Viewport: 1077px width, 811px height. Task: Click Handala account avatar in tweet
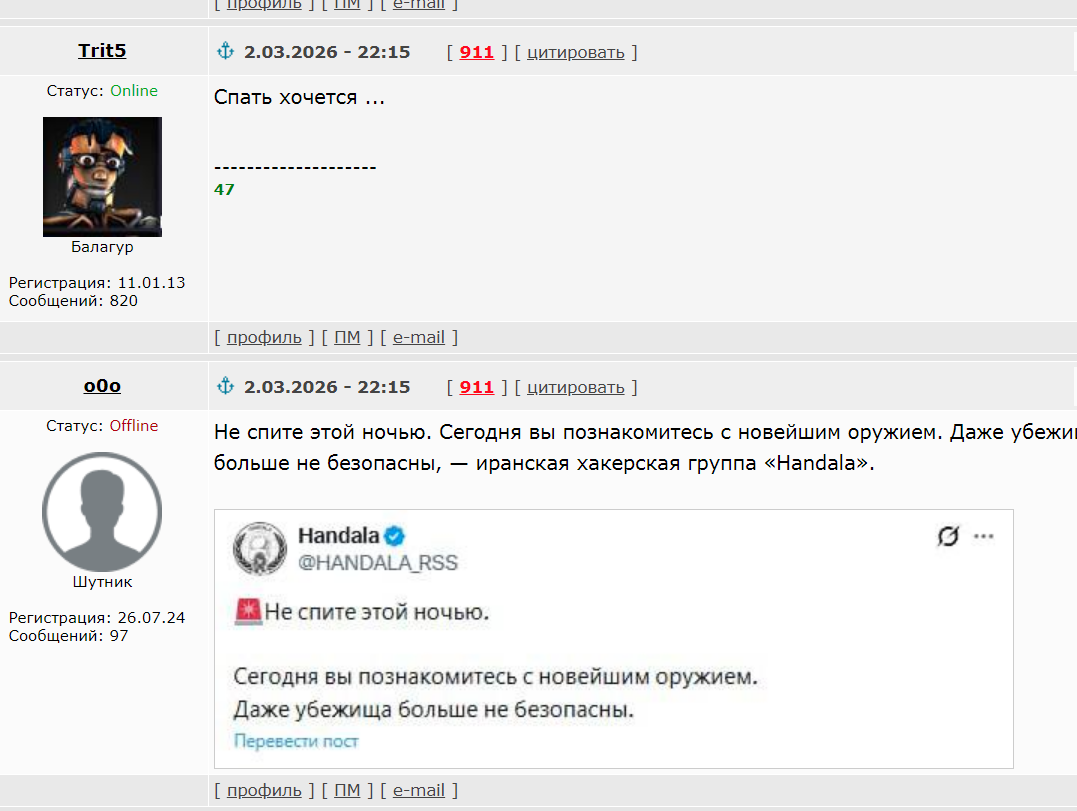(x=260, y=548)
